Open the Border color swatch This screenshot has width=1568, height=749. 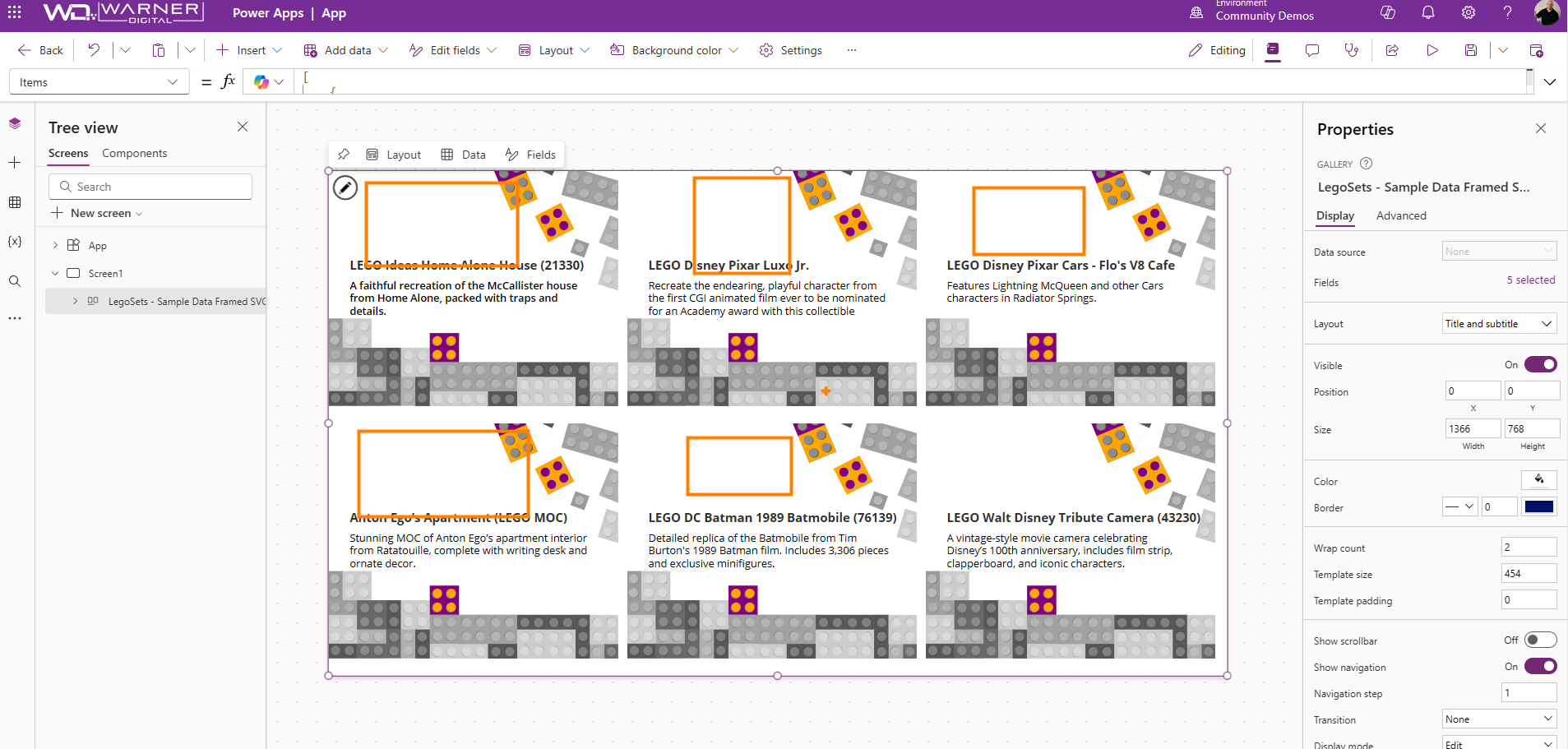click(x=1539, y=507)
